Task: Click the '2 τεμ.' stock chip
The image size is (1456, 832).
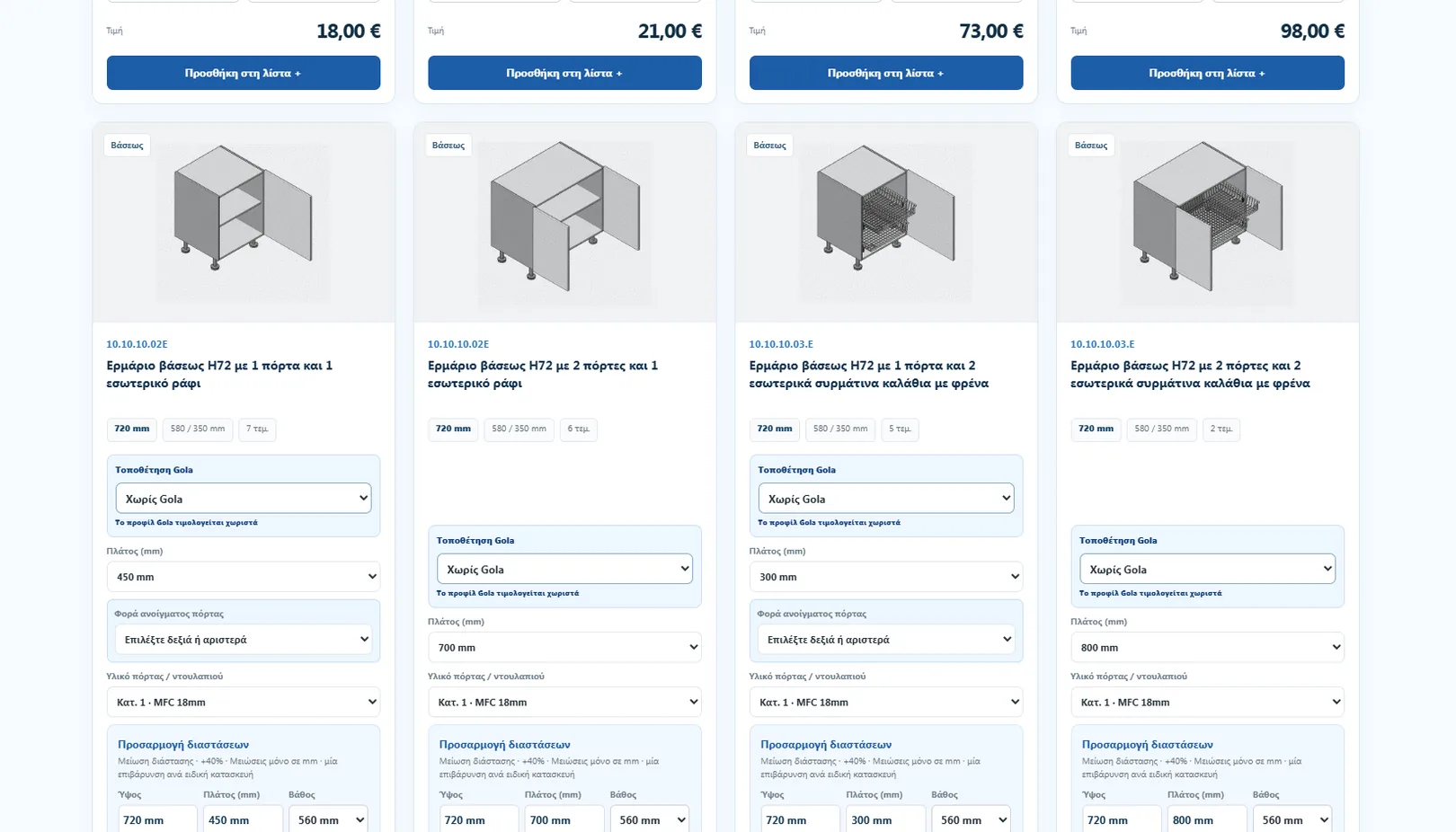Action: point(1221,429)
